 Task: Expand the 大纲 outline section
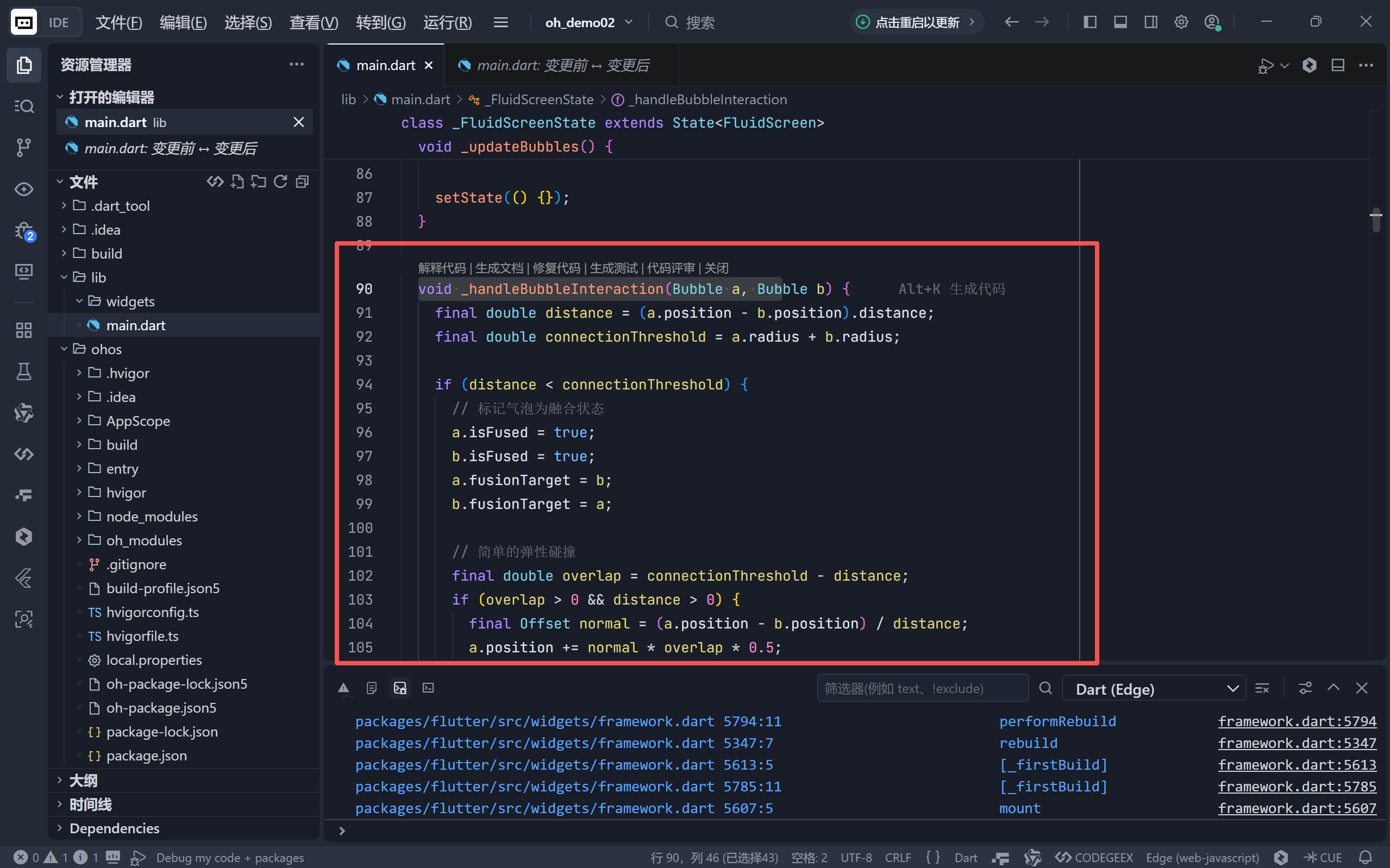(84, 780)
